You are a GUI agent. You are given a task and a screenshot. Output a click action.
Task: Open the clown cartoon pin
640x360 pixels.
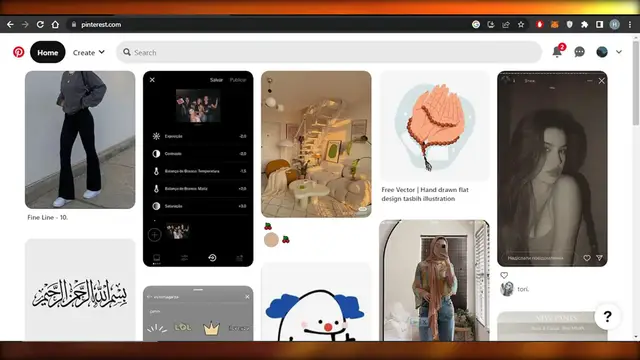click(x=316, y=302)
